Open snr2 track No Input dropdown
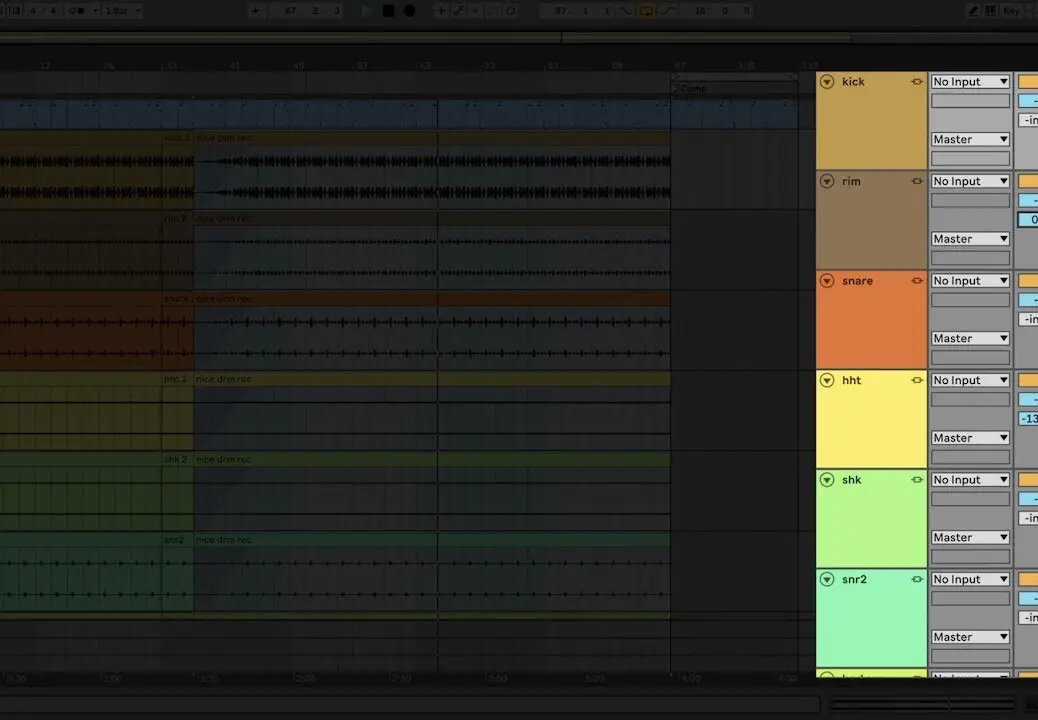This screenshot has width=1038, height=720. click(x=970, y=579)
